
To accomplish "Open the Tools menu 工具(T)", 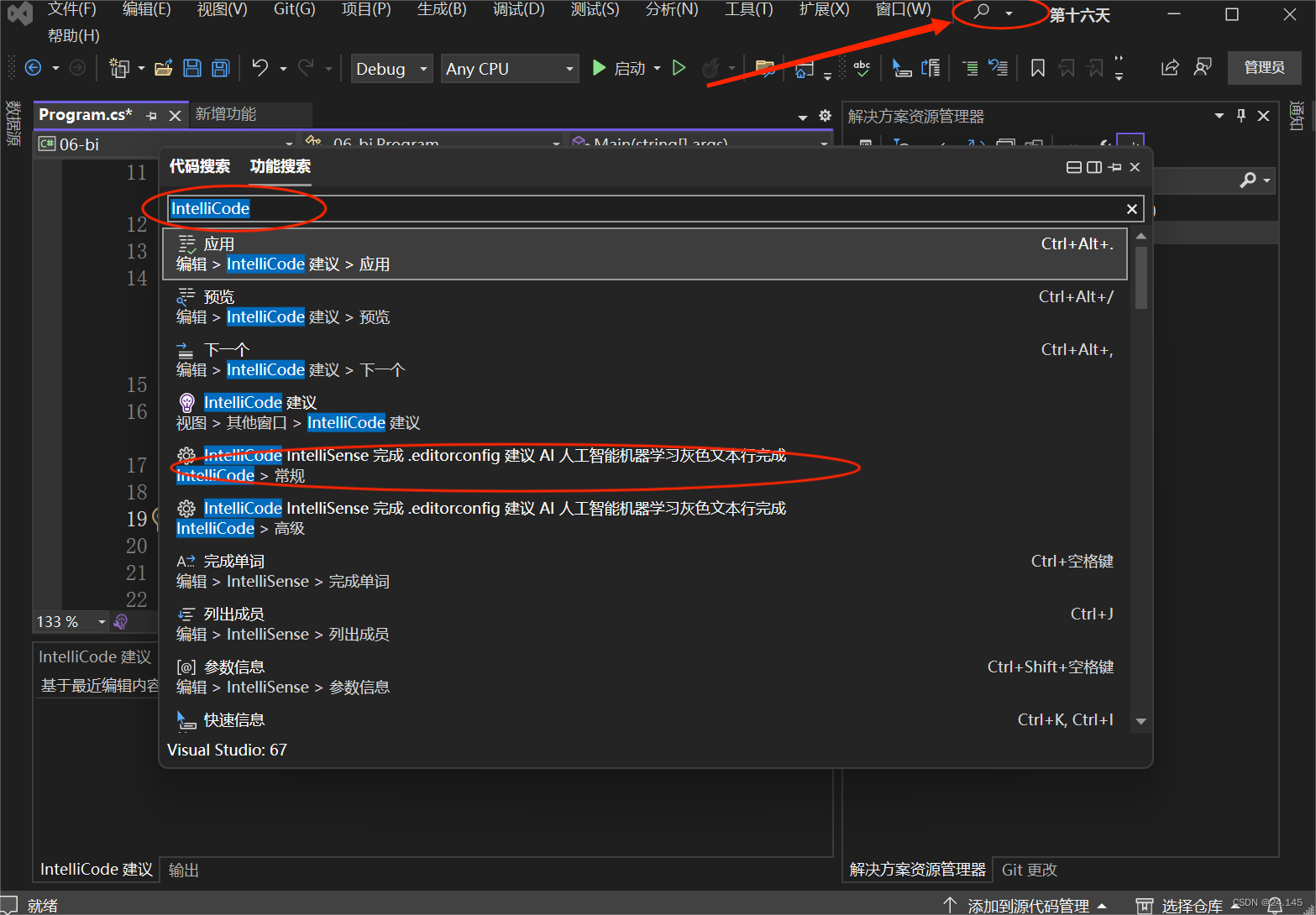I will pos(748,10).
